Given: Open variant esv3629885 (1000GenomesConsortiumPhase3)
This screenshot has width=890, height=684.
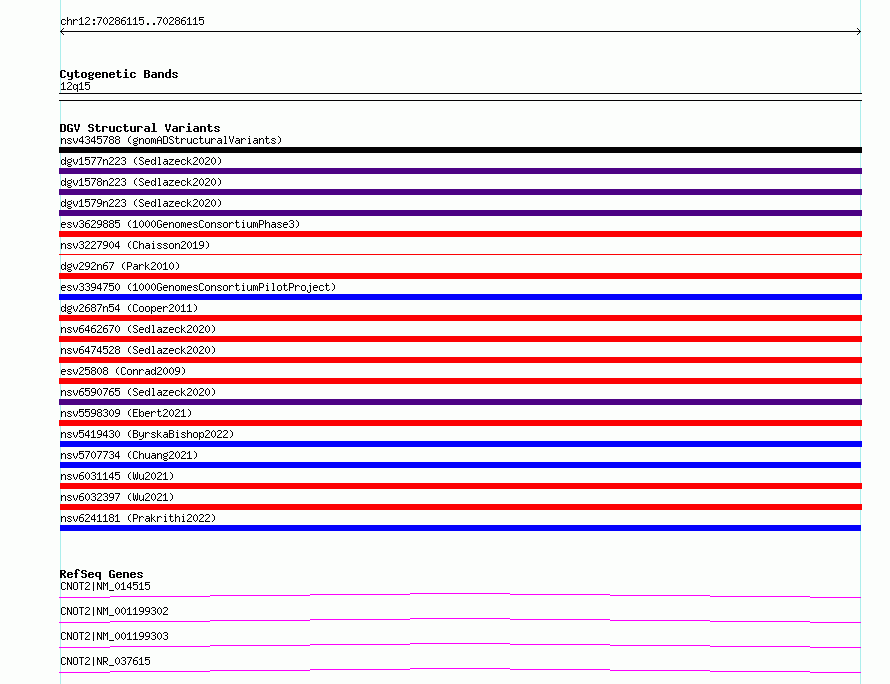Looking at the screenshot, I should point(180,224).
